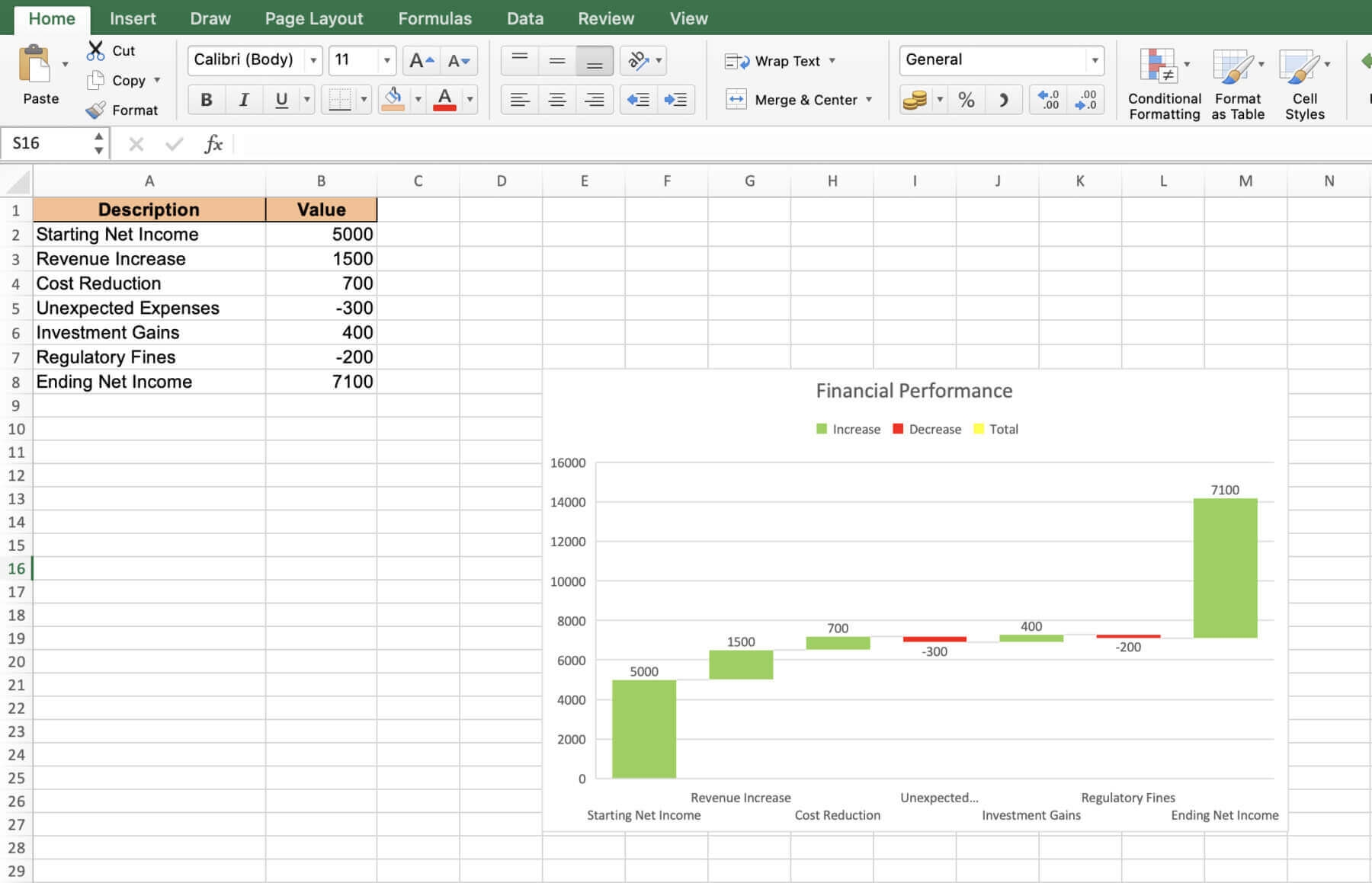Viewport: 1372px width, 883px height.
Task: Open Conditional Formatting
Action: point(1163,84)
